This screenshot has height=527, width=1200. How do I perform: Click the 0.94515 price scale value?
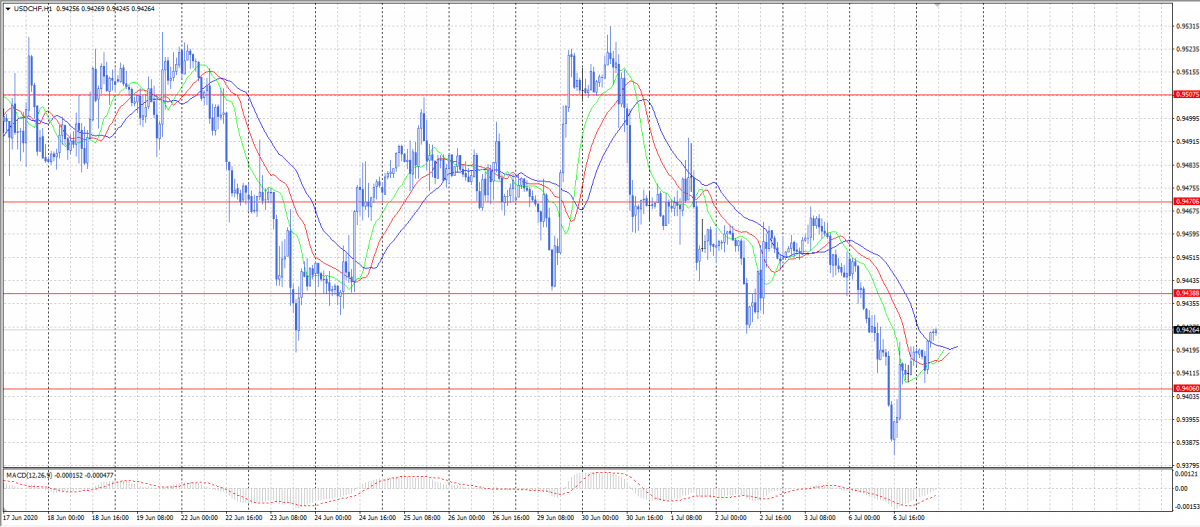pyautogui.click(x=1187, y=257)
